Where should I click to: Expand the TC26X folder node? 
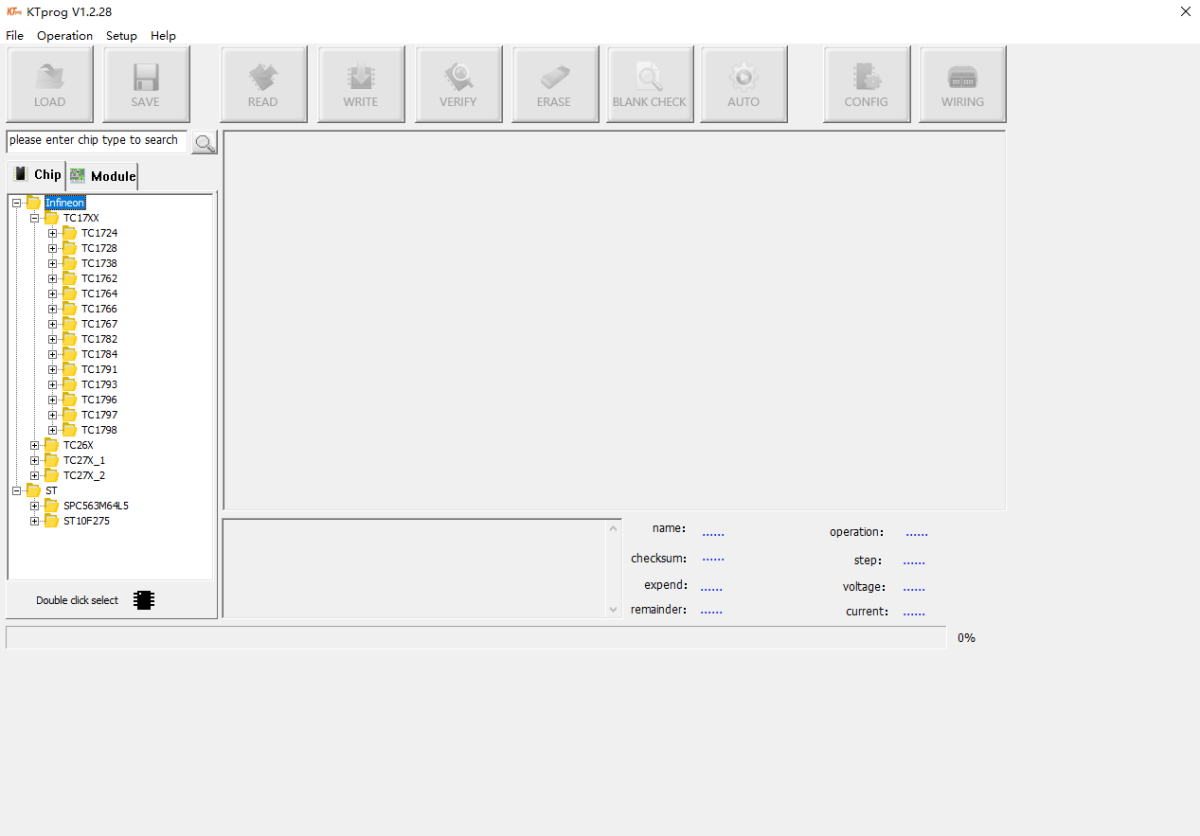(35, 445)
